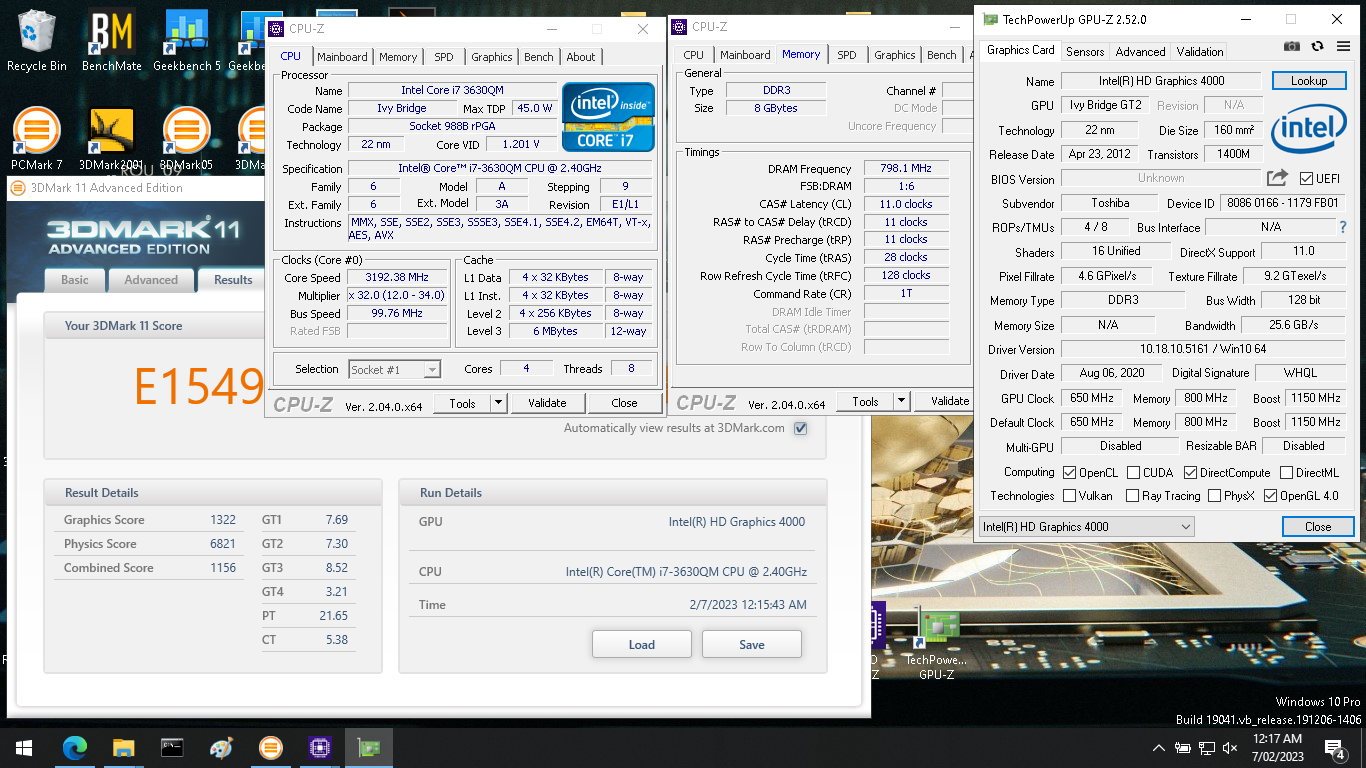Open SPD tab in CPU-Z Memory window
This screenshot has width=1366, height=768.
(x=847, y=55)
